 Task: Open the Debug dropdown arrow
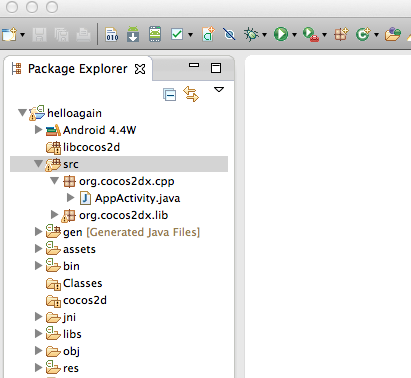point(264,35)
